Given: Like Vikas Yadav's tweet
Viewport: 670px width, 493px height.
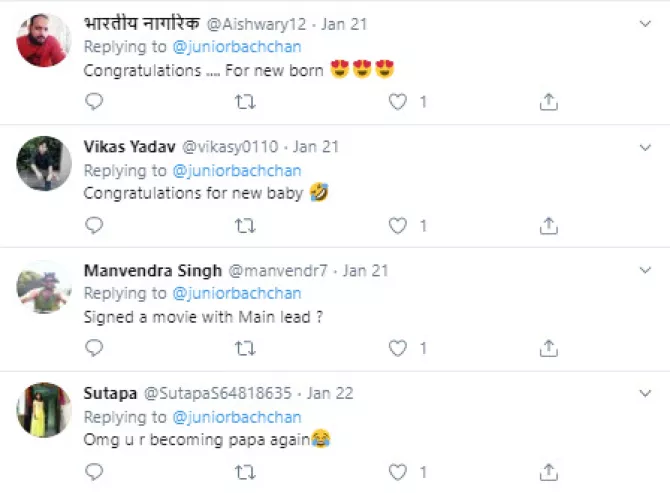Looking at the screenshot, I should [x=398, y=226].
